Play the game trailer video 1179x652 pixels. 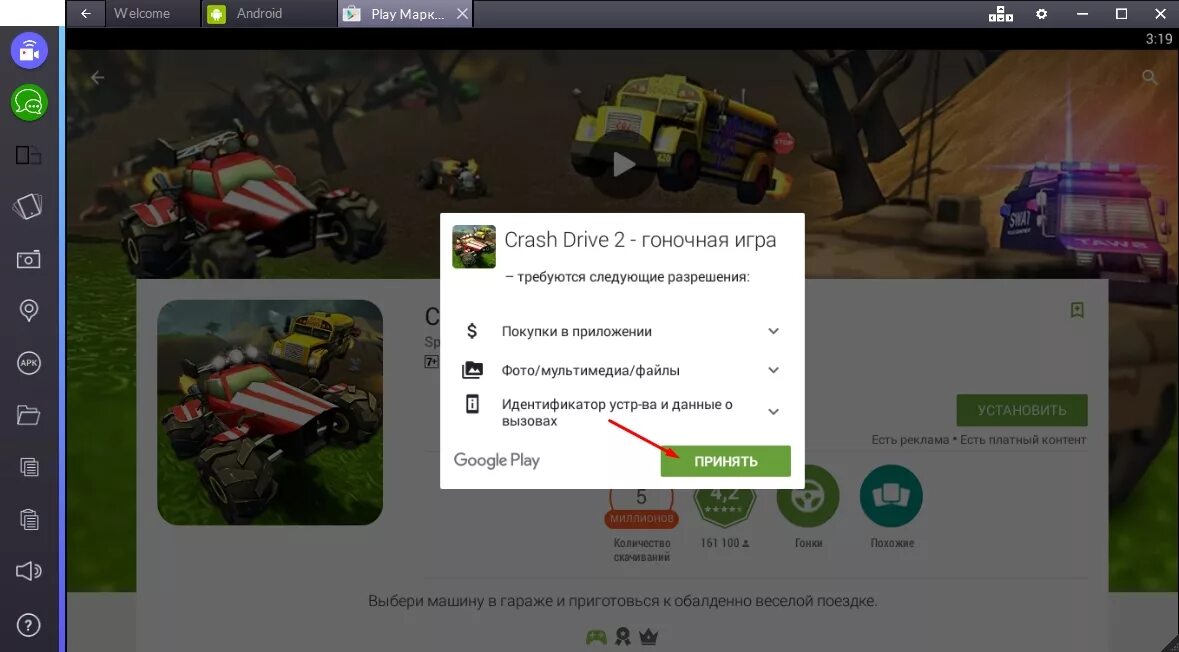pos(623,164)
